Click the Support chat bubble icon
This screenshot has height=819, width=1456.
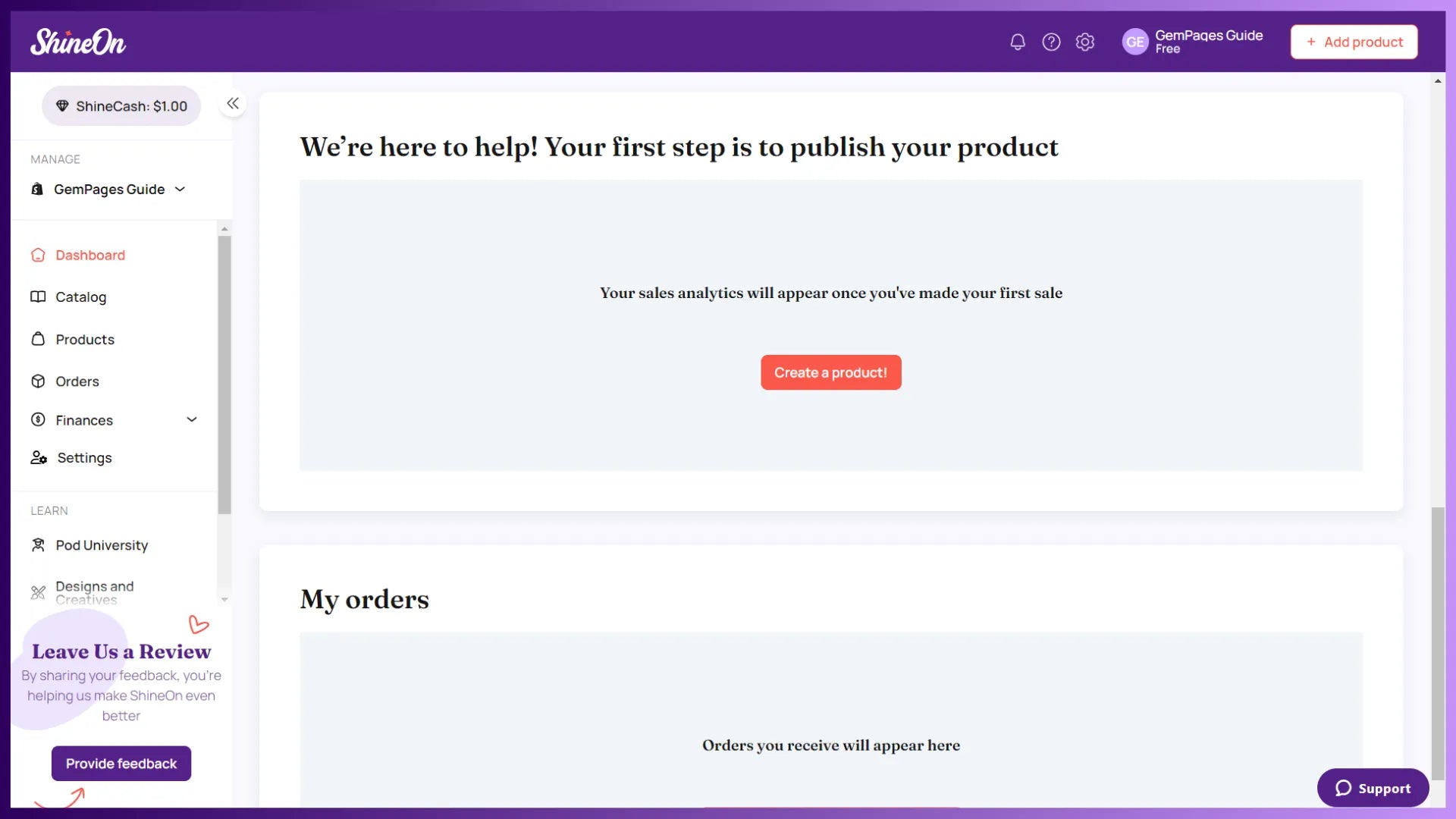(1343, 788)
